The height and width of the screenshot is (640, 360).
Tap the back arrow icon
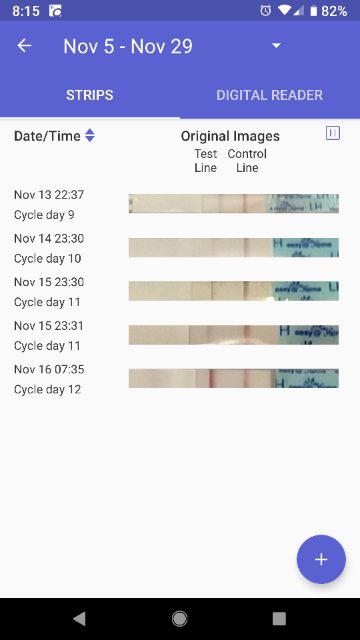pos(24,46)
